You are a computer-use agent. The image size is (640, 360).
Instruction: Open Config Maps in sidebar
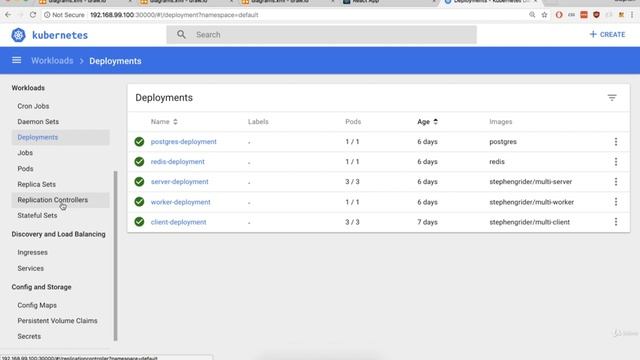click(37, 305)
